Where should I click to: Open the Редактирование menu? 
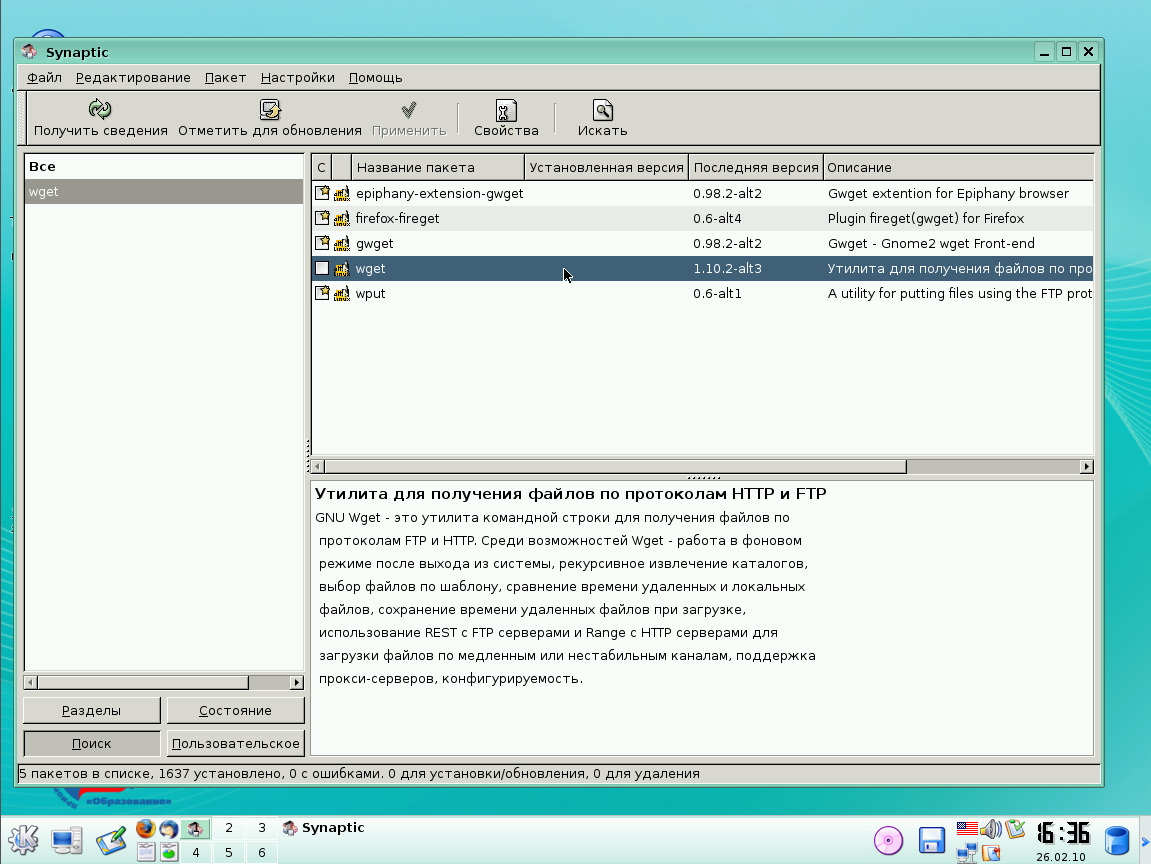pos(133,78)
